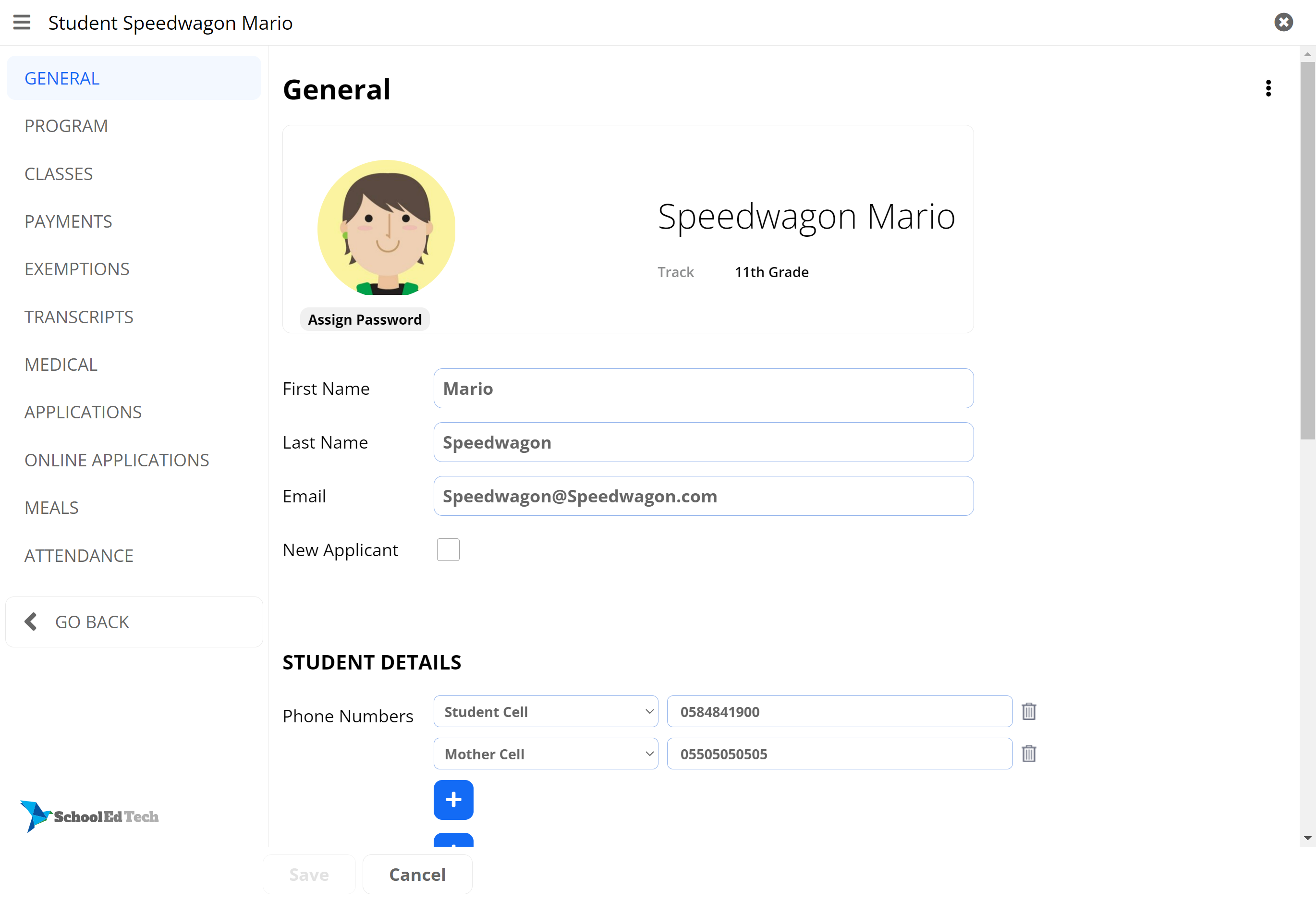1316x901 pixels.
Task: Delete the Student Cell phone number
Action: (1028, 711)
